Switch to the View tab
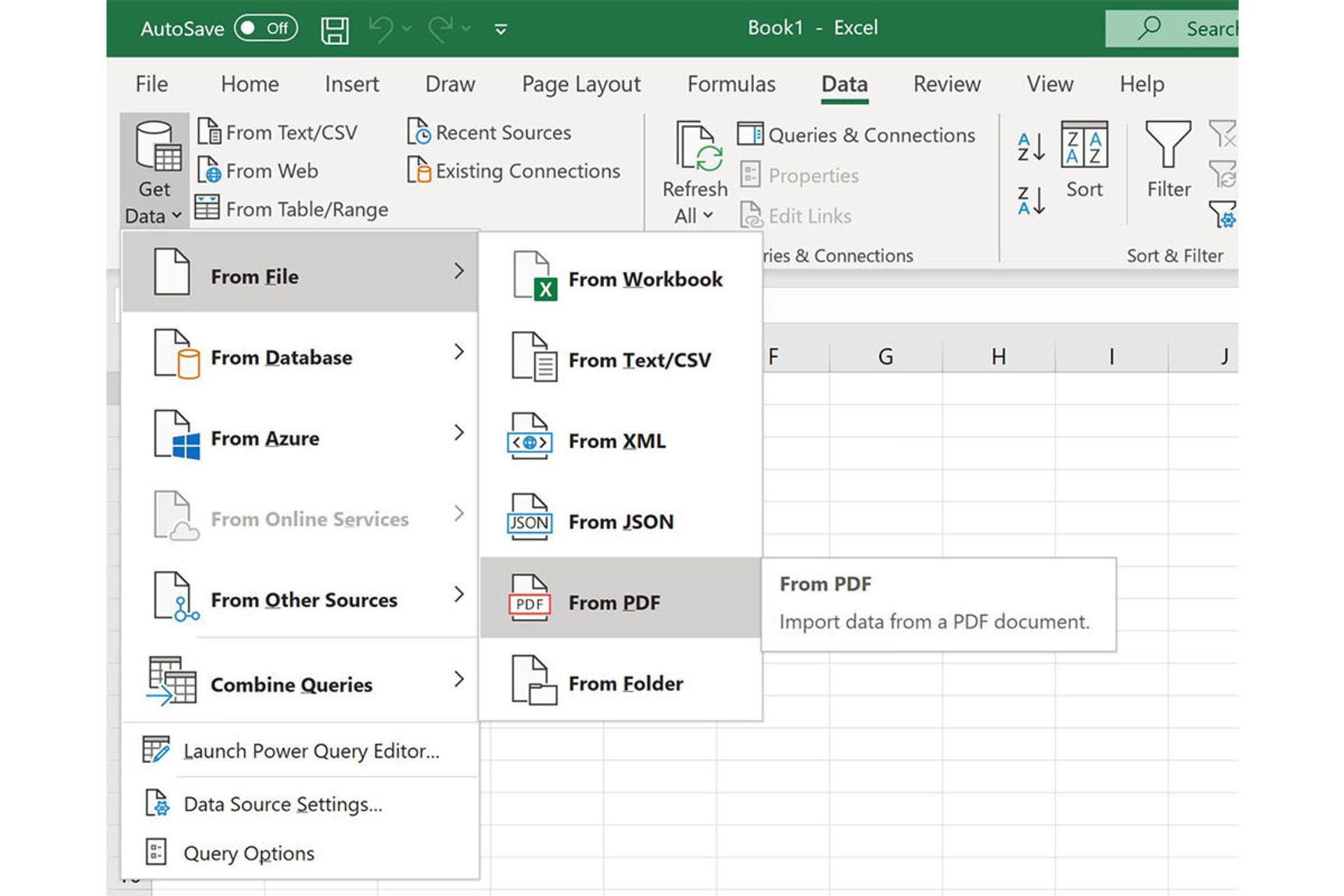The image size is (1344, 896). (x=1050, y=84)
